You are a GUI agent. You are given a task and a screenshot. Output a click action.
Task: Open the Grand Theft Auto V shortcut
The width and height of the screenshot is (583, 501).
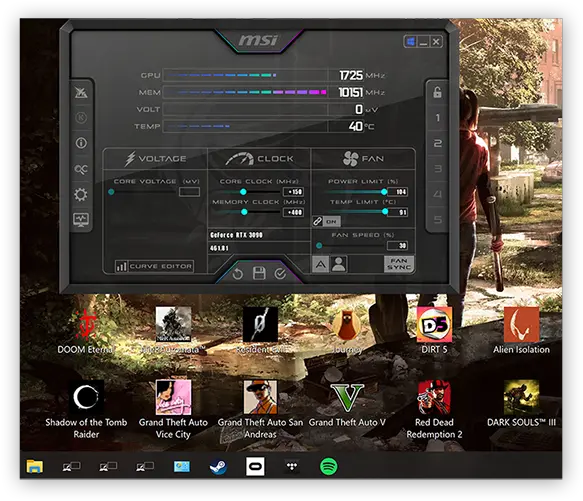[347, 405]
